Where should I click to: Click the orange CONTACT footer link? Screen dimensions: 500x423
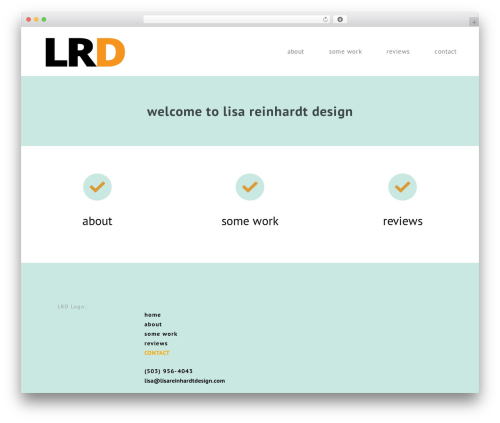157,353
